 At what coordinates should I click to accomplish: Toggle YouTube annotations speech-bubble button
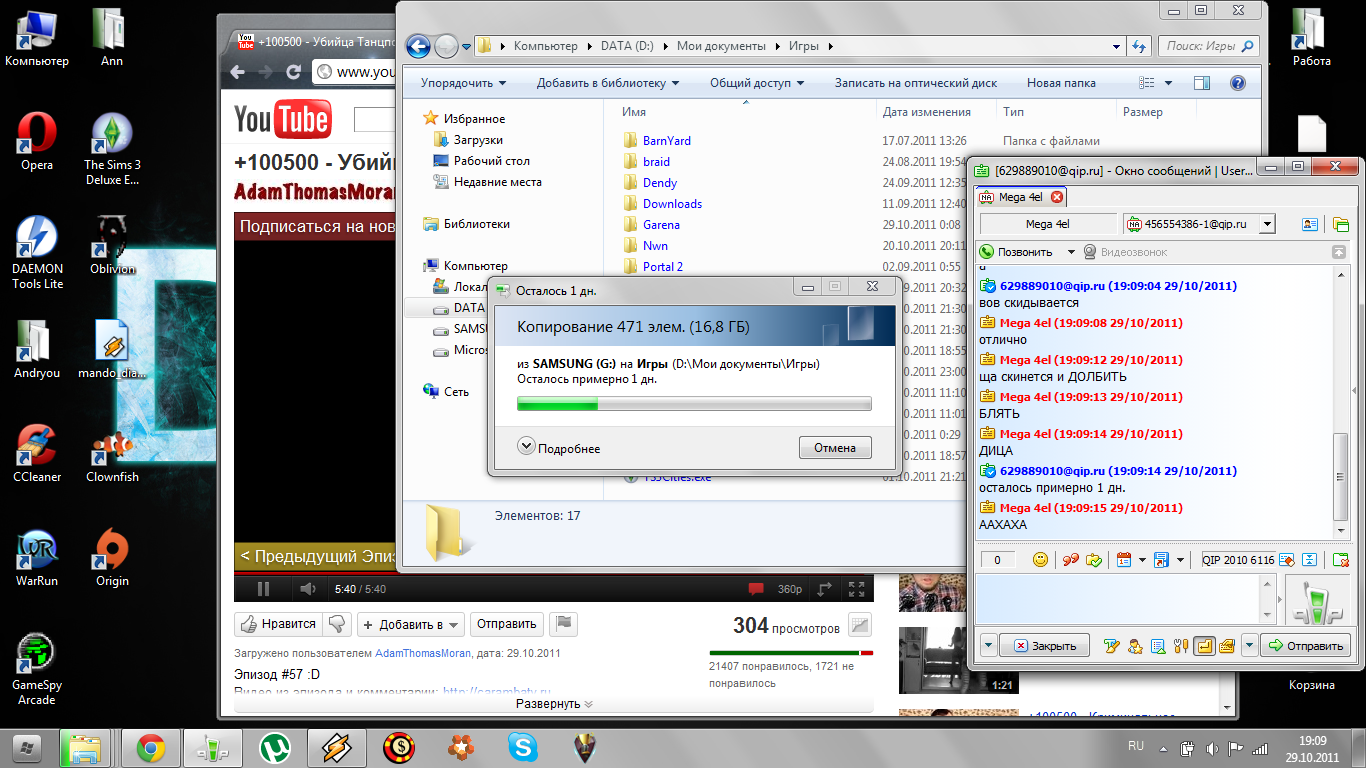(x=757, y=589)
